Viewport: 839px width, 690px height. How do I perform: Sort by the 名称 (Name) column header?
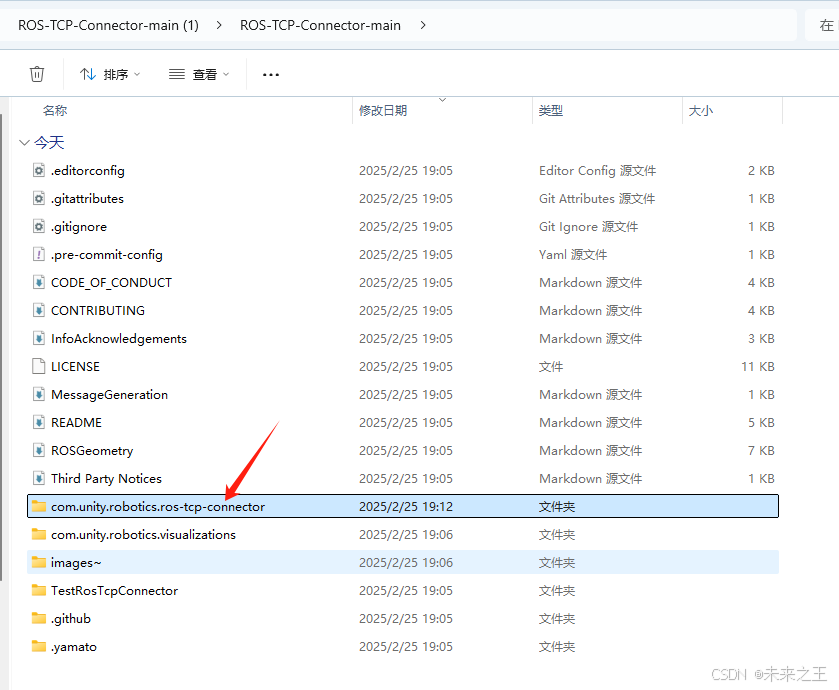(55, 111)
